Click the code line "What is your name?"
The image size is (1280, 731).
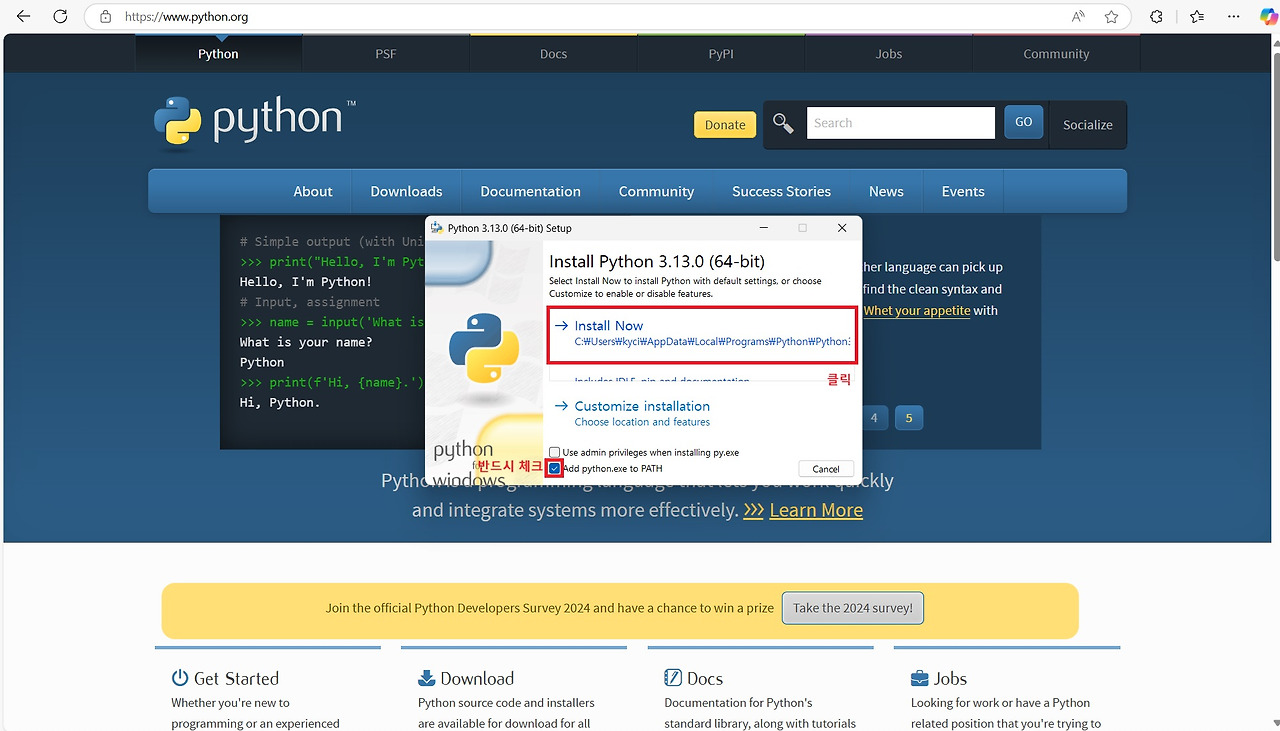pos(306,342)
